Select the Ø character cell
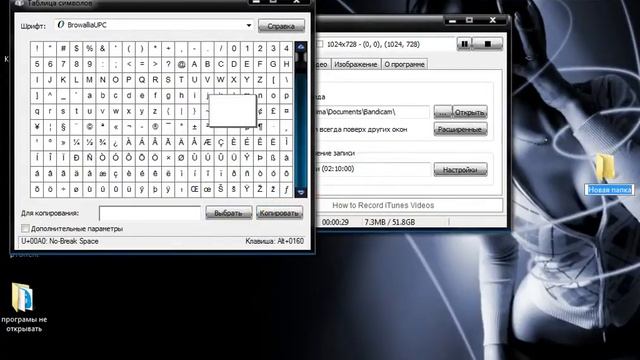Screen dimensions: 640x360 [x=181, y=158]
